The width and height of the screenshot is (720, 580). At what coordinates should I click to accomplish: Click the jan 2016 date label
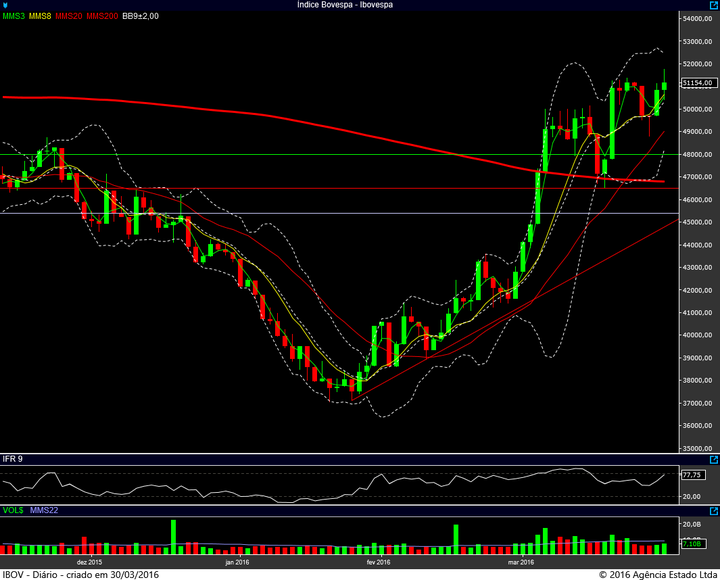(x=237, y=562)
